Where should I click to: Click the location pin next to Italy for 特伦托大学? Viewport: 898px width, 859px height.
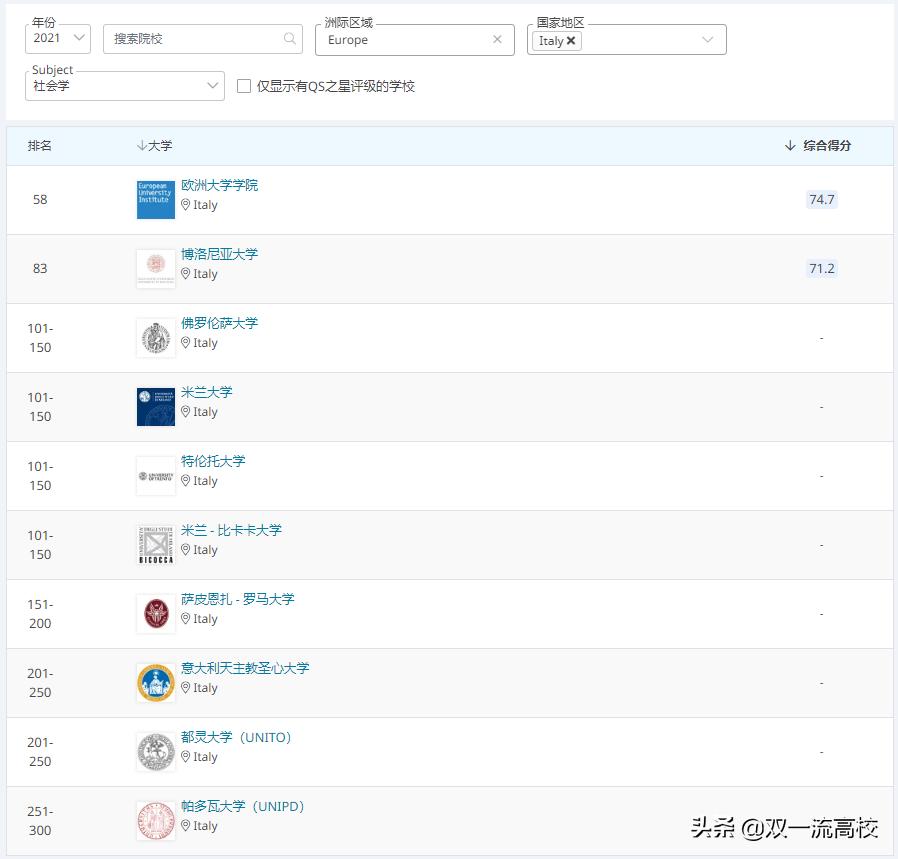click(x=187, y=481)
